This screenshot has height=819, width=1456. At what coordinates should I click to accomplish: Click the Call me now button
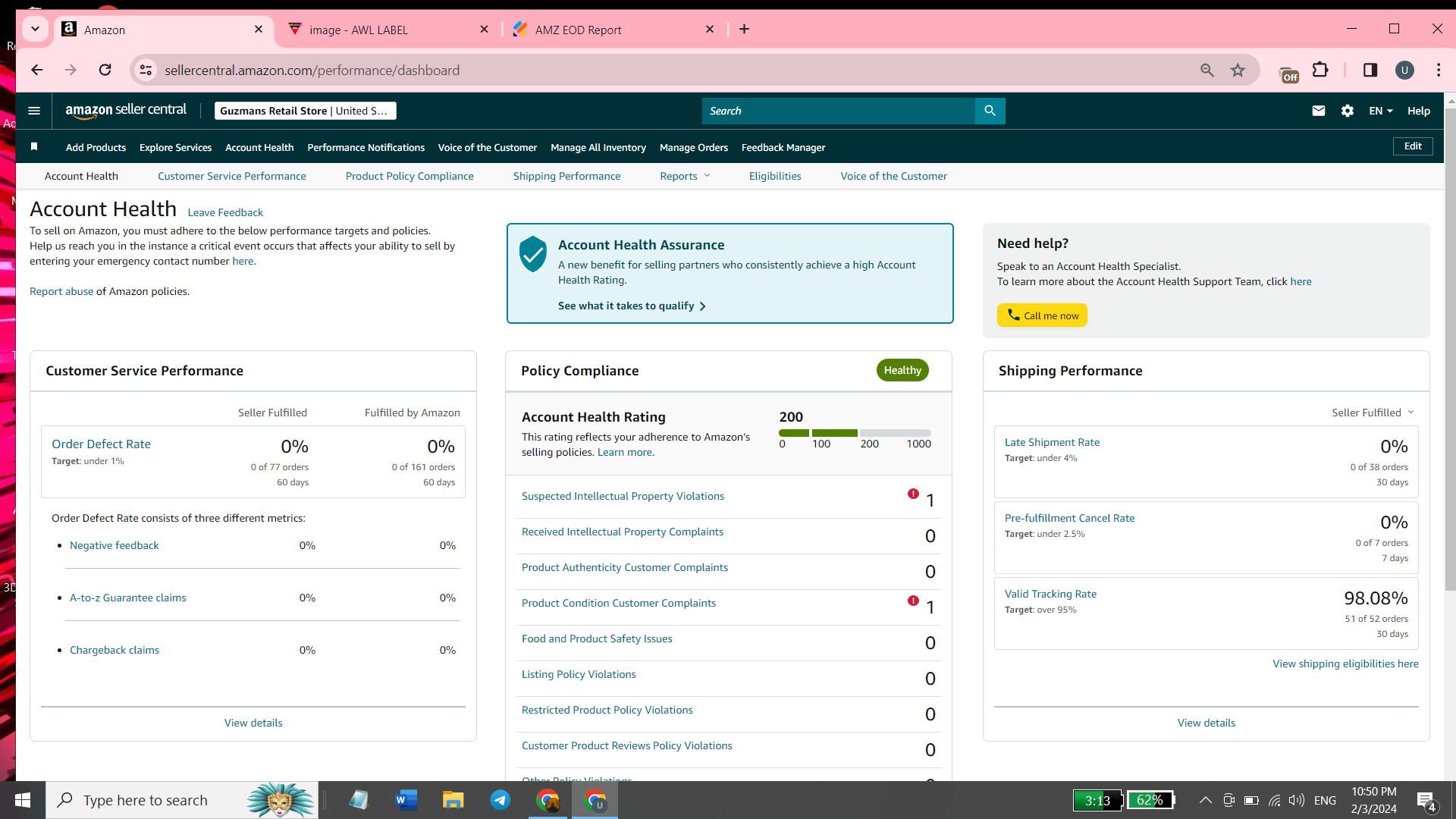coord(1042,315)
